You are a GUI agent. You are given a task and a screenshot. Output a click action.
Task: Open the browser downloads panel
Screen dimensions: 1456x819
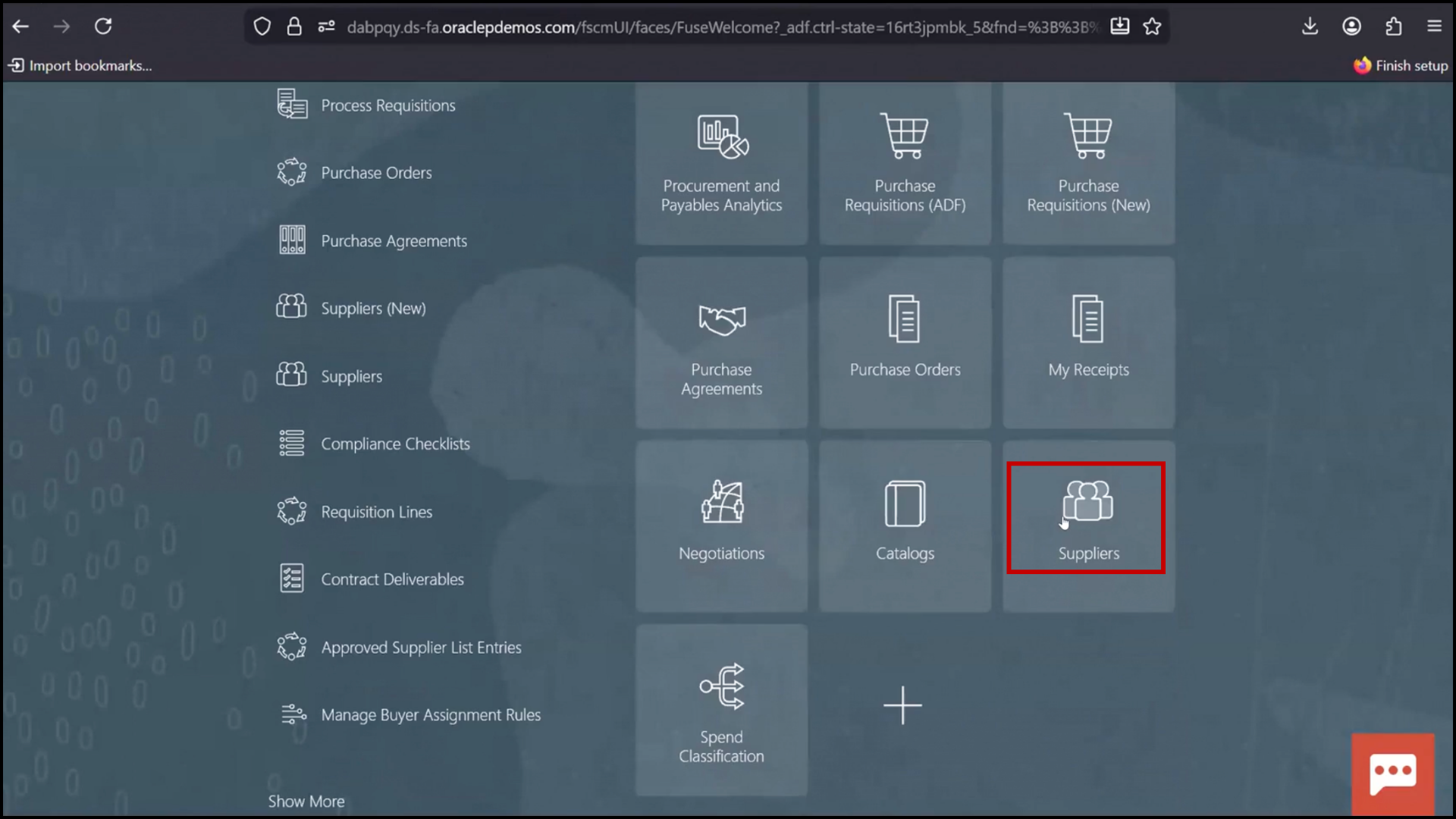(x=1310, y=26)
